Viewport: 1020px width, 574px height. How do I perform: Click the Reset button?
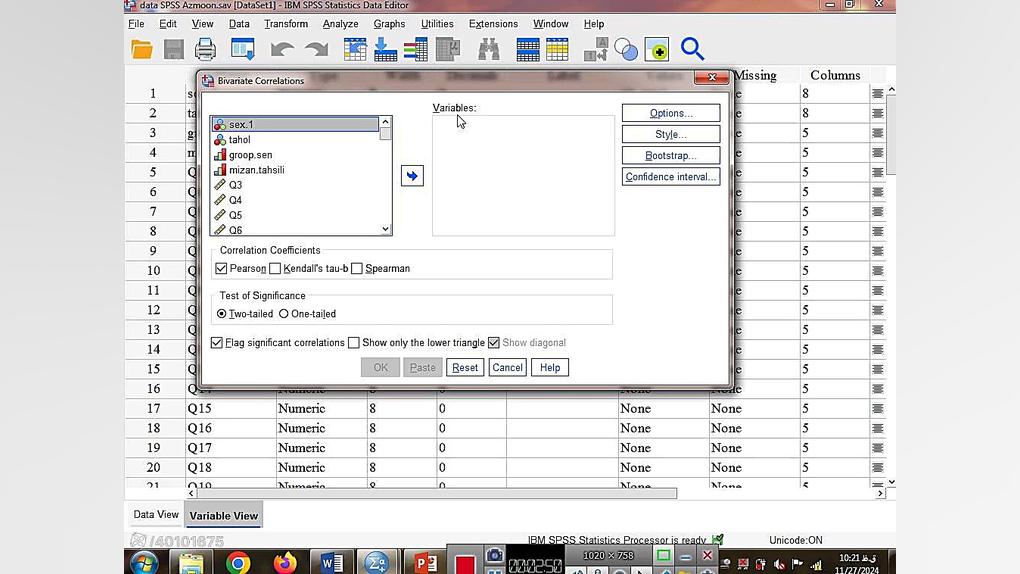[x=464, y=368]
